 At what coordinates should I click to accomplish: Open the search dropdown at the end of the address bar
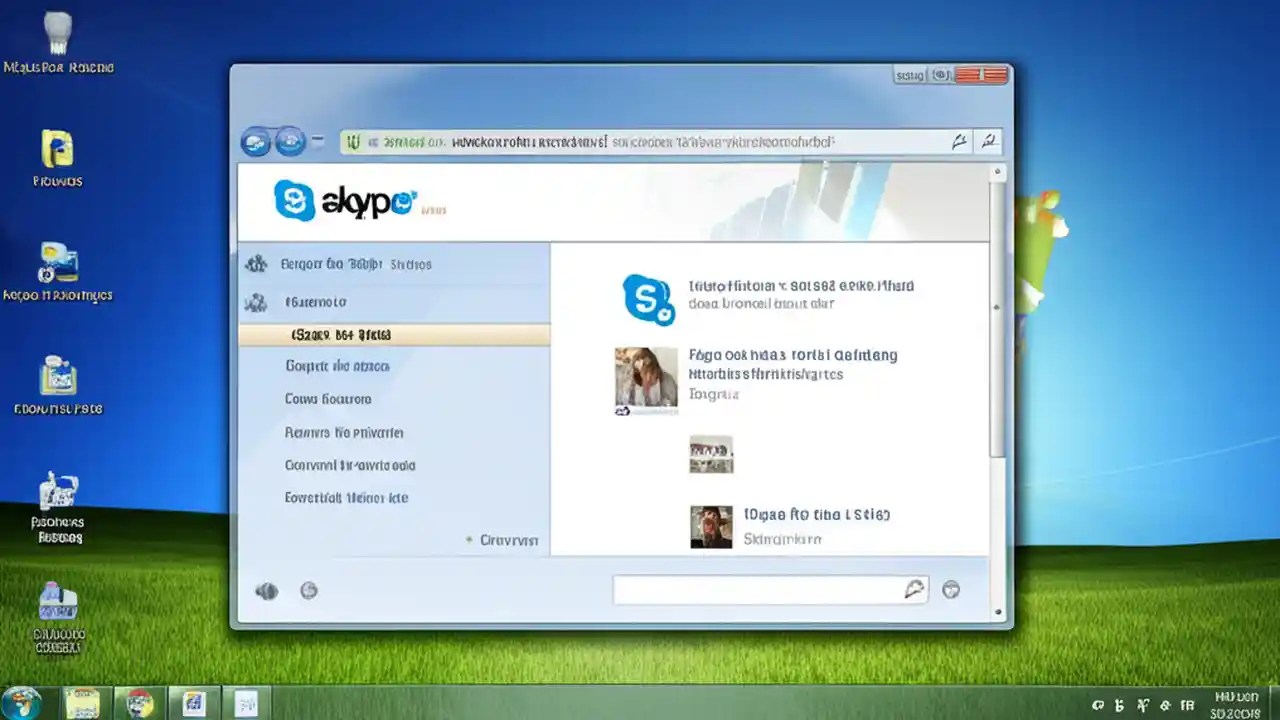[988, 141]
